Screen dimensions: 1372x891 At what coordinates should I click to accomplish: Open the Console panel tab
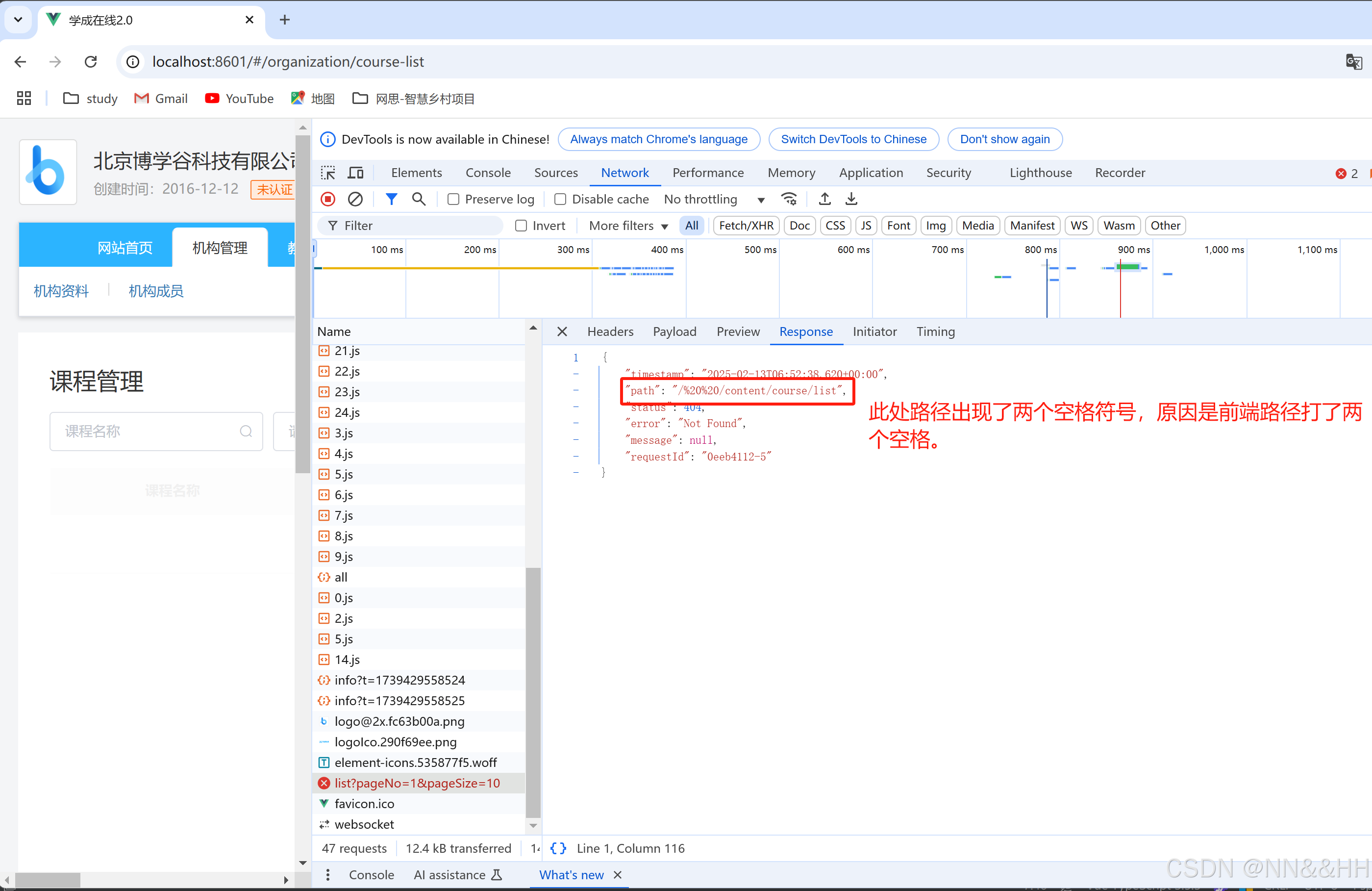click(488, 173)
